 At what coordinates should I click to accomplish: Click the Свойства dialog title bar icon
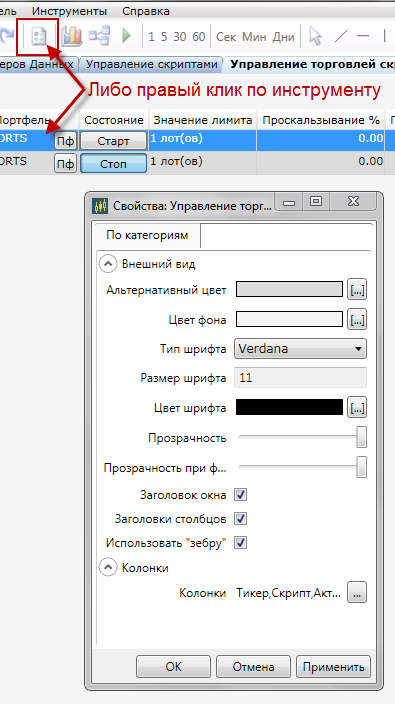pyautogui.click(x=101, y=207)
